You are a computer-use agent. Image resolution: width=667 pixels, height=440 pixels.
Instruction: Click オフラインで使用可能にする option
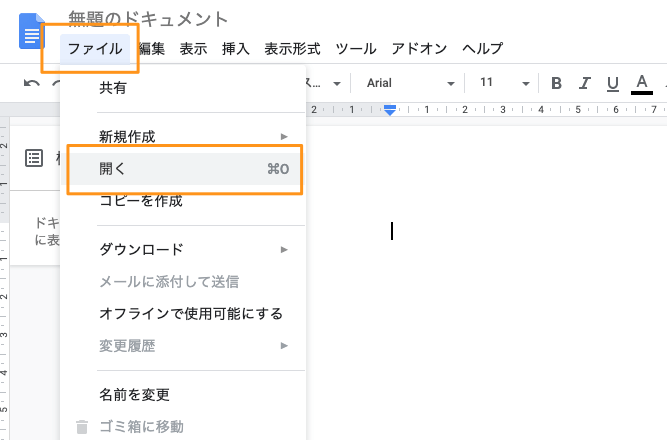191,313
